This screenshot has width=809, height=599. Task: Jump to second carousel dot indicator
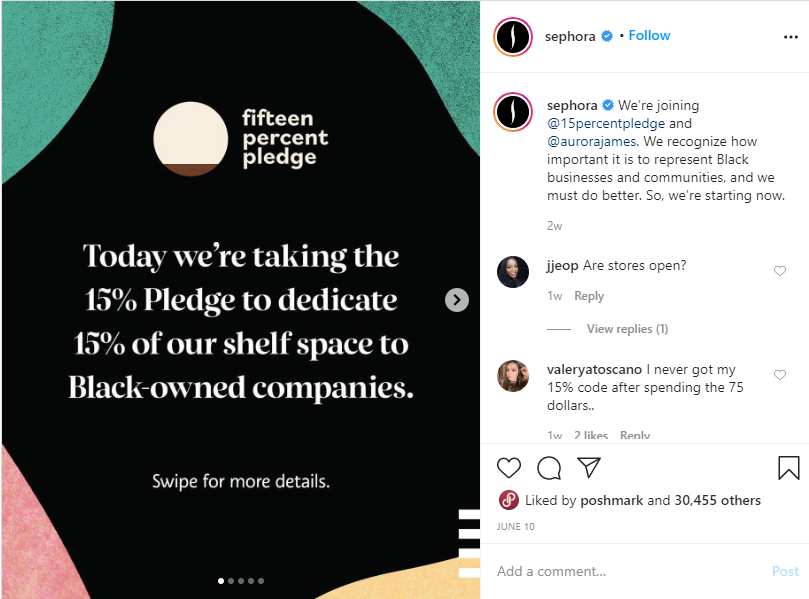pos(231,580)
